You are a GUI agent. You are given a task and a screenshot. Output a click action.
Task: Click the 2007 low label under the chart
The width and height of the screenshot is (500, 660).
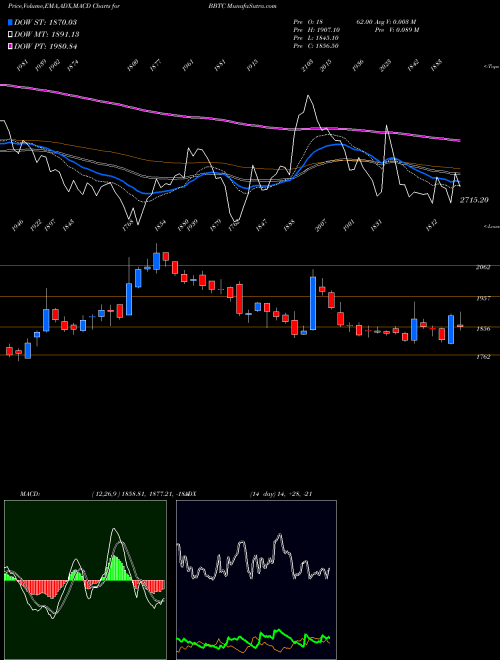pyautogui.click(x=319, y=226)
